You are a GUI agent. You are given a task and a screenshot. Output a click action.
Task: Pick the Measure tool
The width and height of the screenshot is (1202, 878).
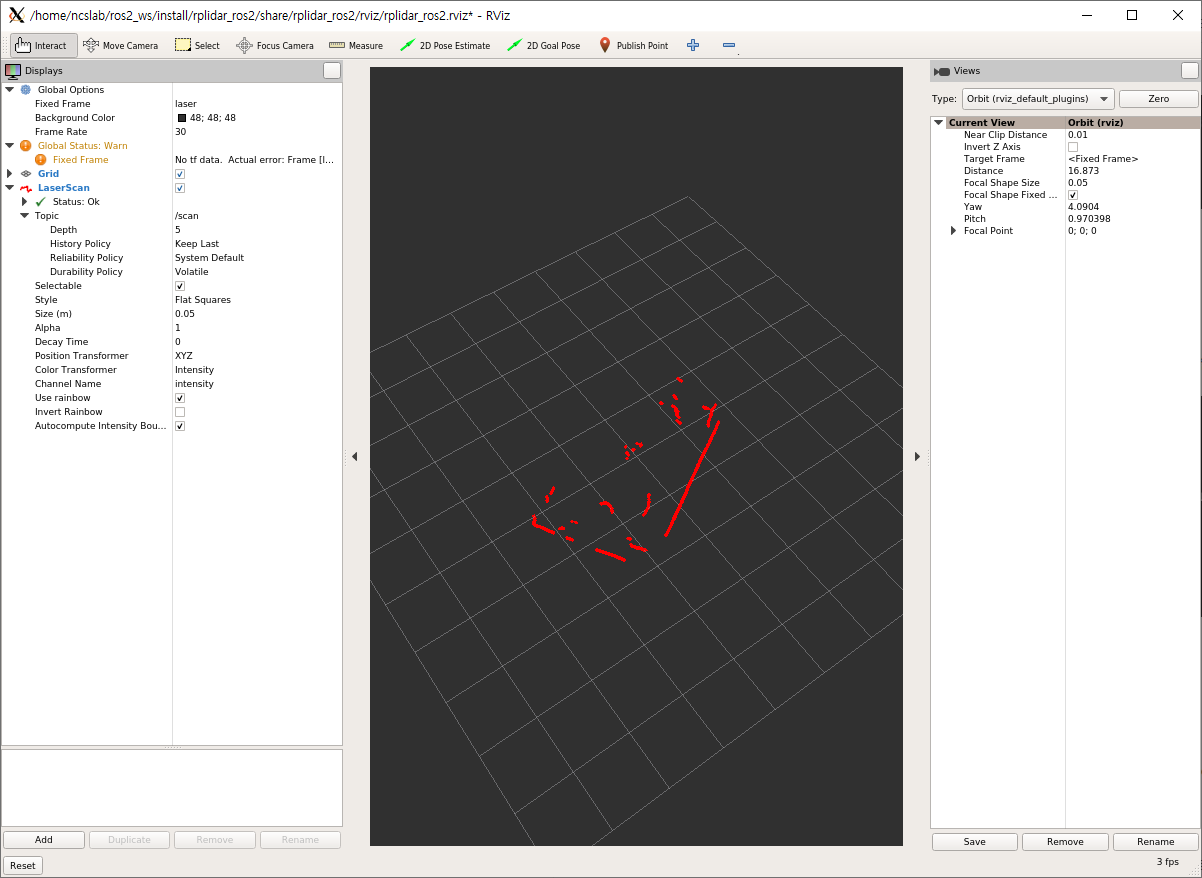pyautogui.click(x=356, y=45)
